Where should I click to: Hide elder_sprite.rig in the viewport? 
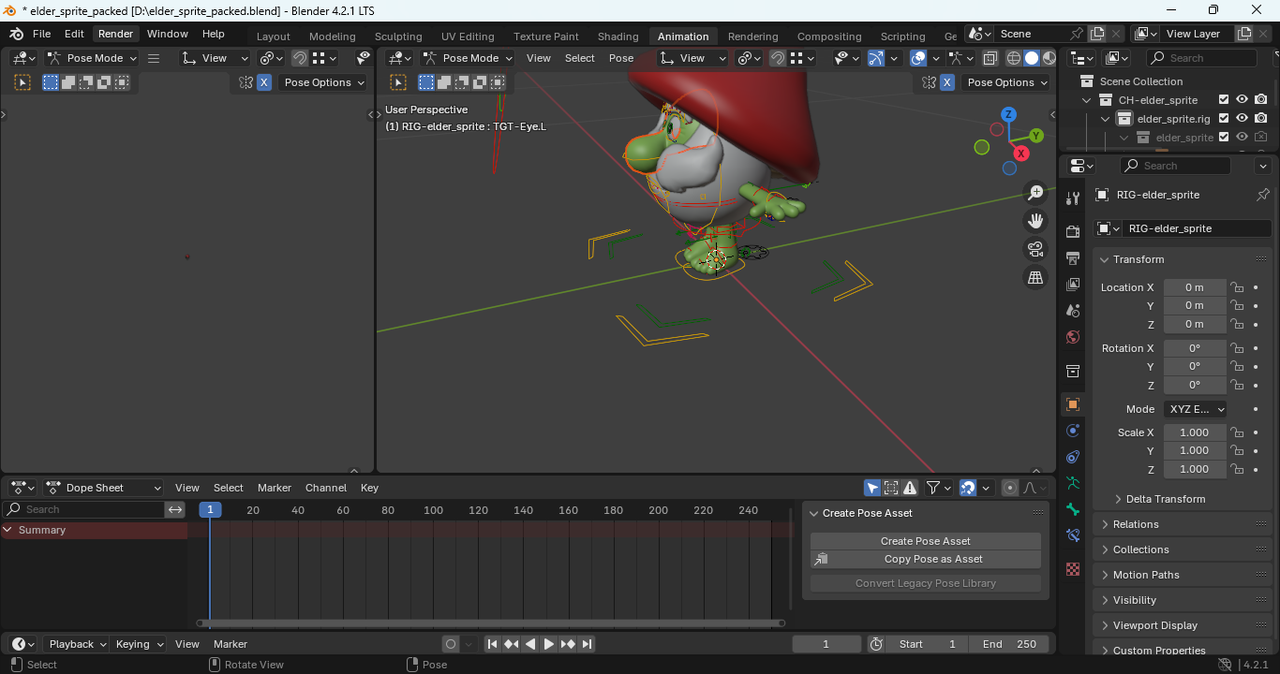(1242, 119)
